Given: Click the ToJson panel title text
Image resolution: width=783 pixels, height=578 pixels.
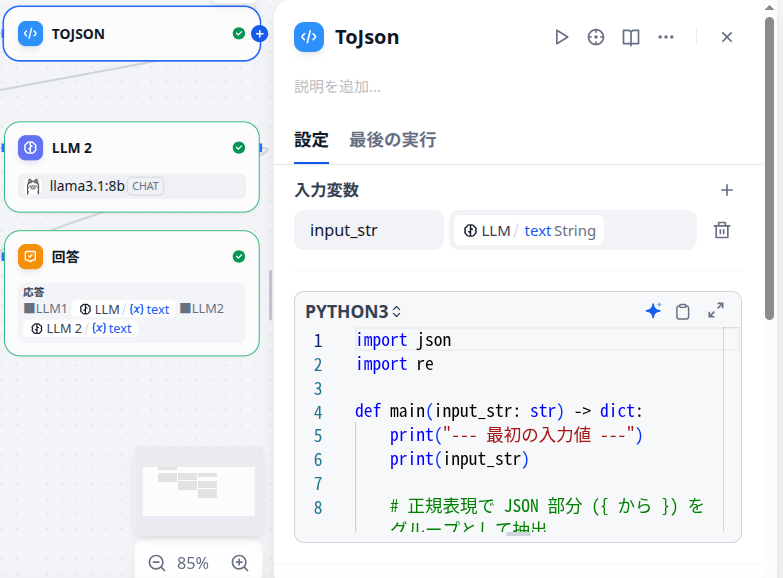Looking at the screenshot, I should click(367, 37).
